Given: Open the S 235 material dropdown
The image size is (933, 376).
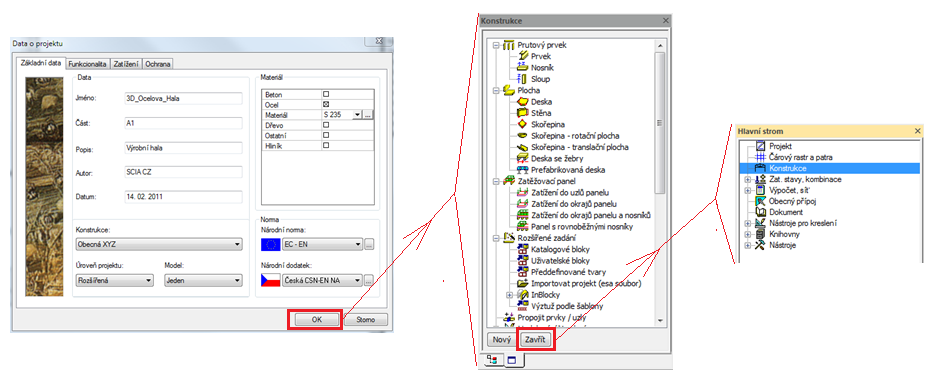Looking at the screenshot, I should 357,114.
